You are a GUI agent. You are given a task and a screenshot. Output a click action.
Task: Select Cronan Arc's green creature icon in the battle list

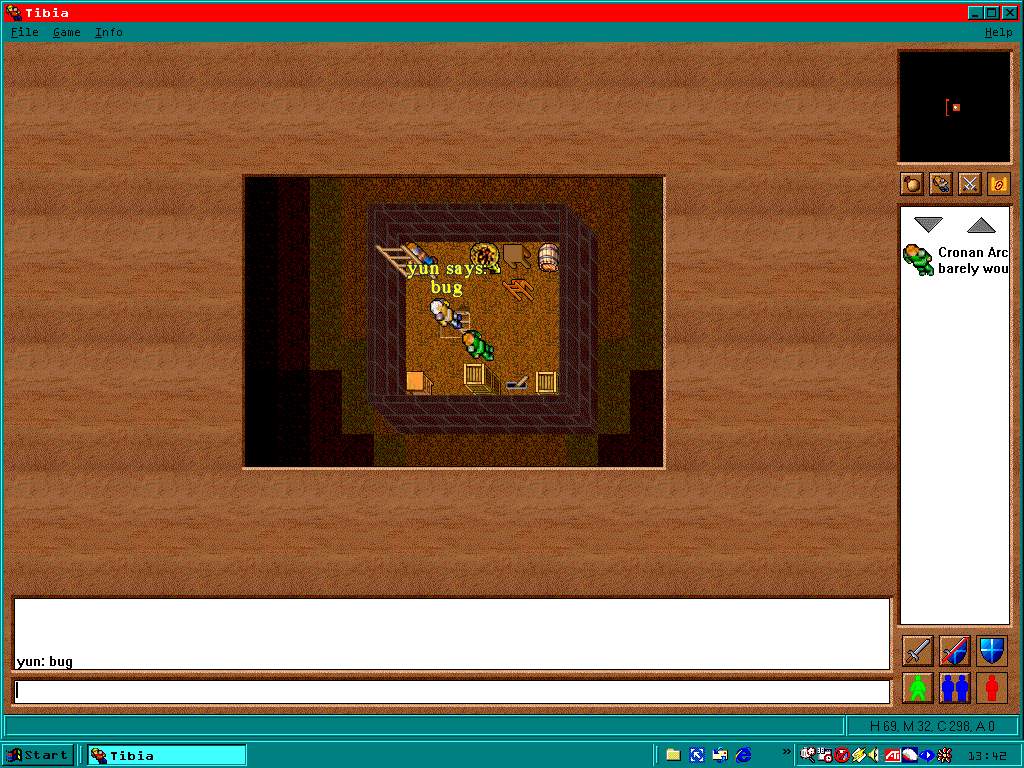tap(918, 260)
